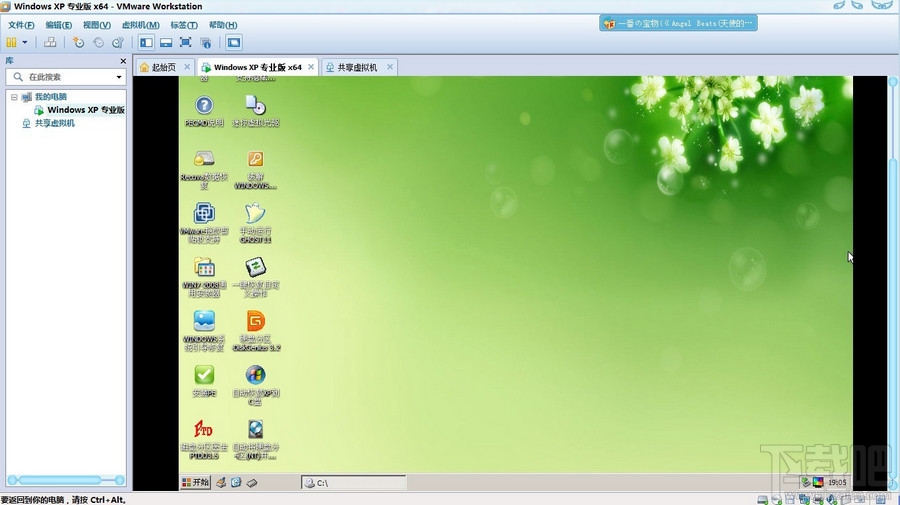This screenshot has height=505, width=900.
Task: Open the 编辑(E) menu
Action: (x=59, y=25)
